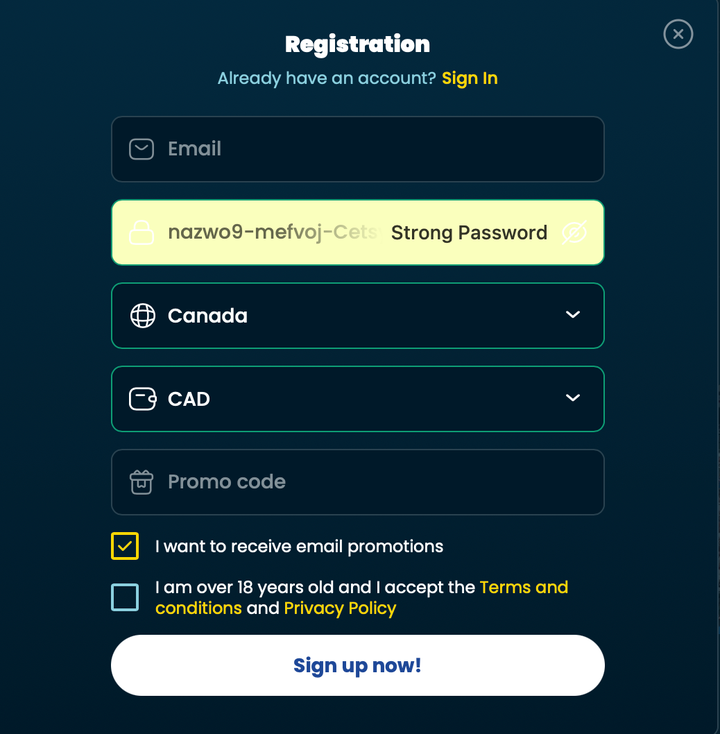Click the envelope icon in Email field
This screenshot has height=734, width=720.
click(x=141, y=149)
